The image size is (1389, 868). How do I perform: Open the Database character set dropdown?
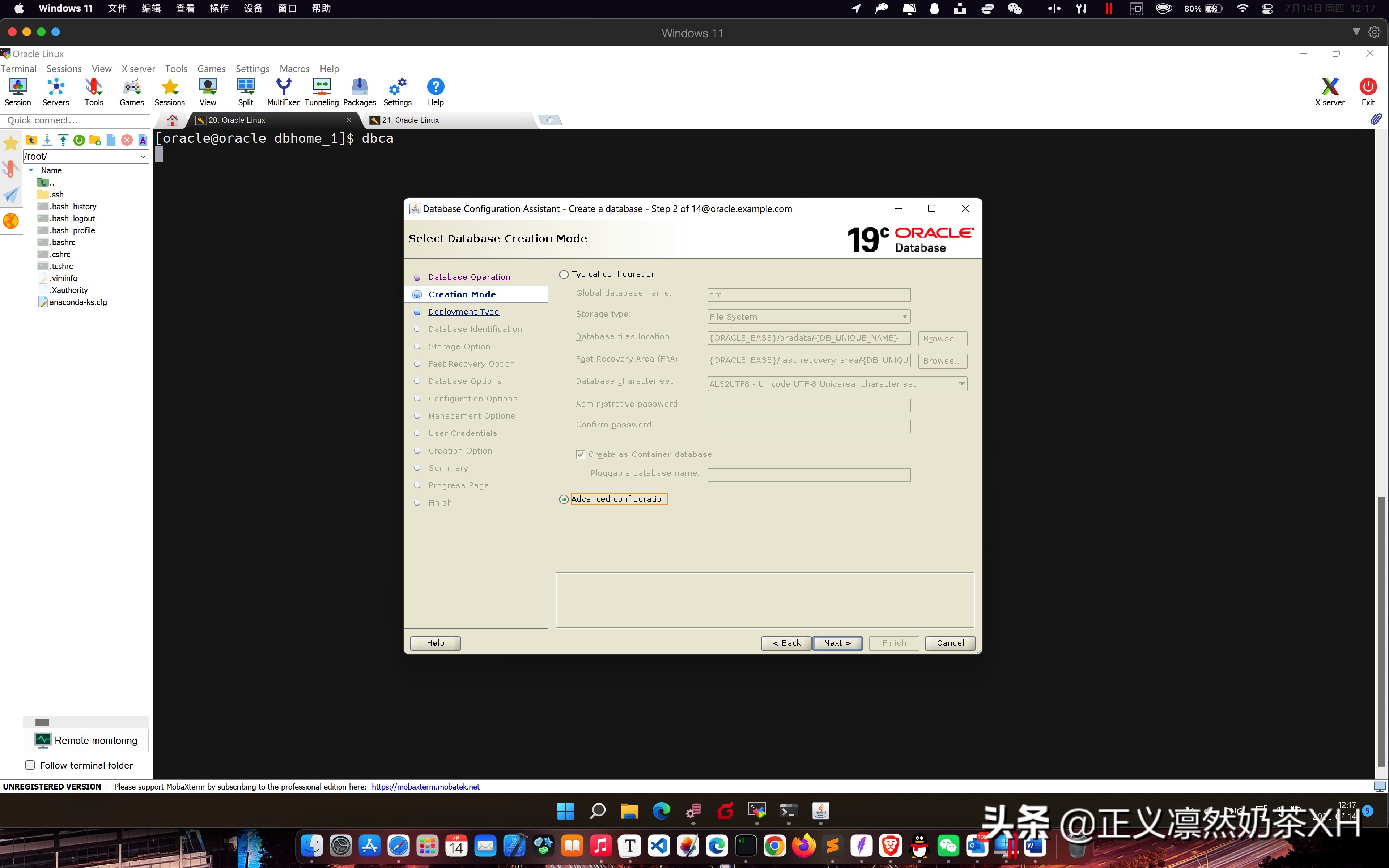tap(961, 383)
